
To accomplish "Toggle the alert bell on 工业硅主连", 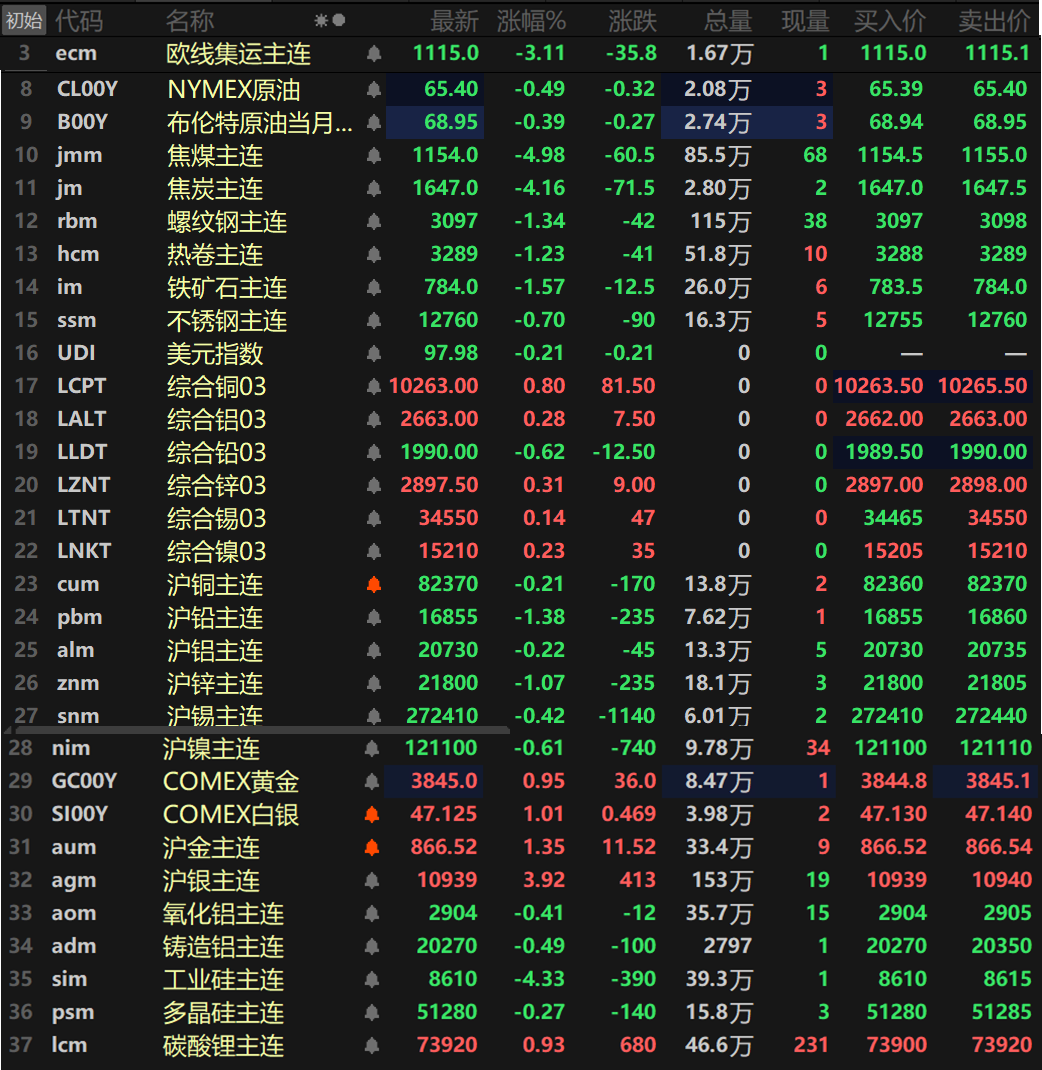I will coord(373,979).
